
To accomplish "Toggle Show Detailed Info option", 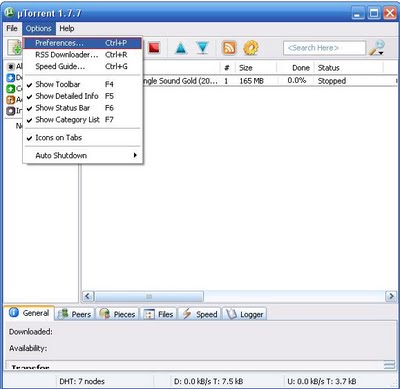I will (83, 96).
